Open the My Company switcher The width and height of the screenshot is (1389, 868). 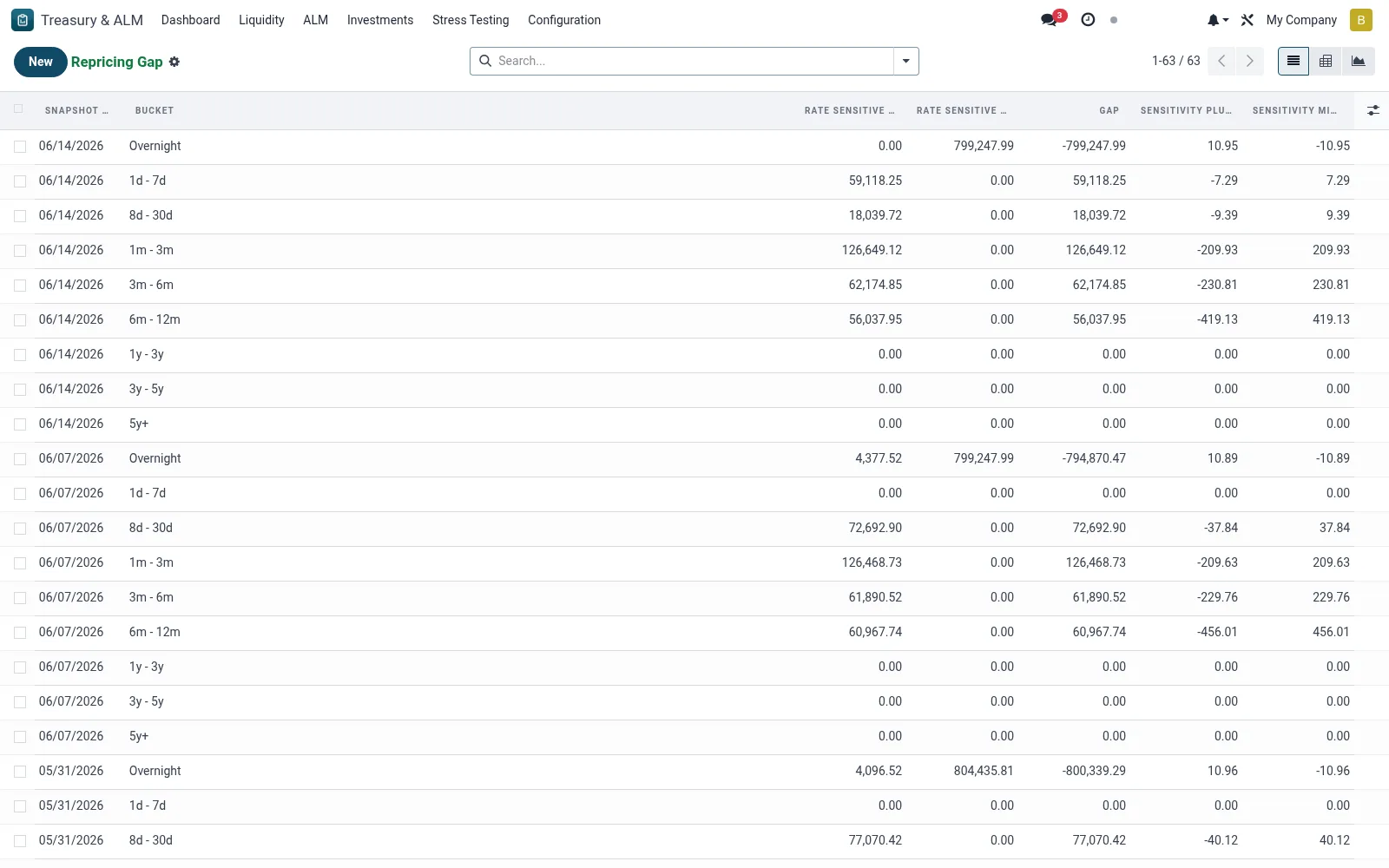point(1301,20)
